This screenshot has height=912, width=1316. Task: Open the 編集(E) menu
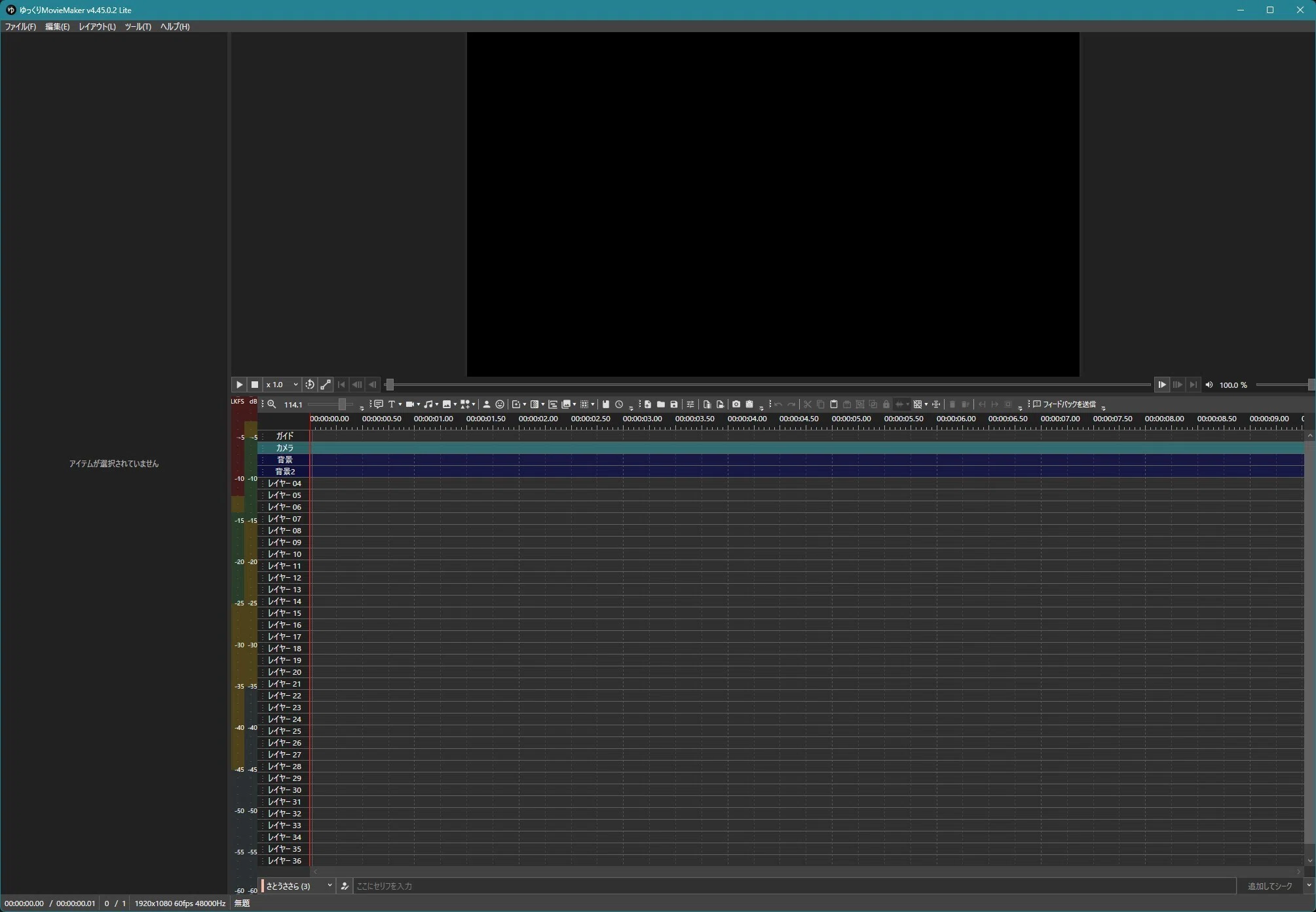57,27
